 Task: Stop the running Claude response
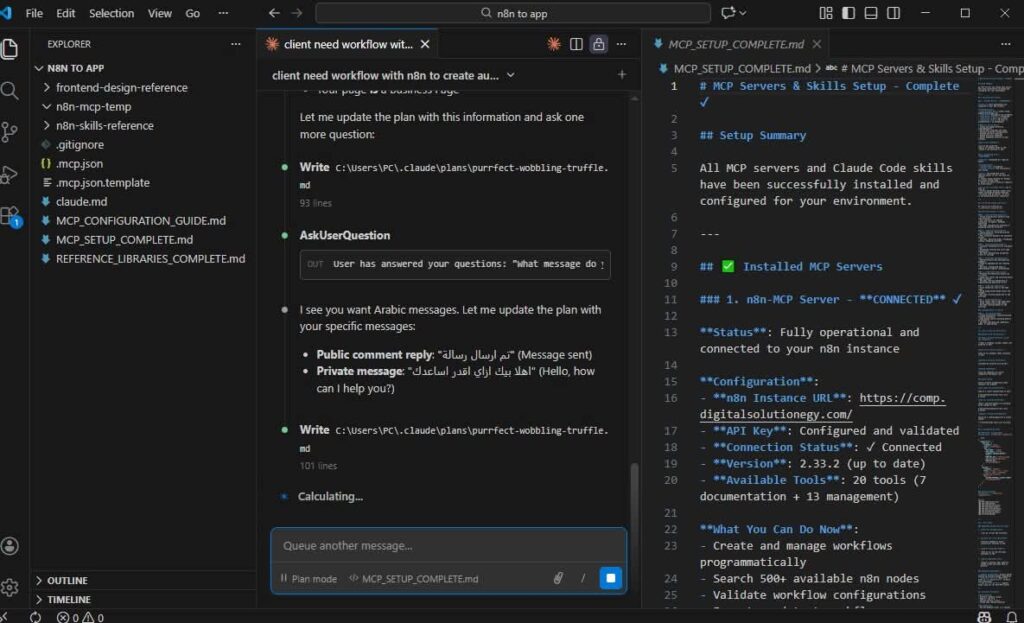pyautogui.click(x=610, y=578)
